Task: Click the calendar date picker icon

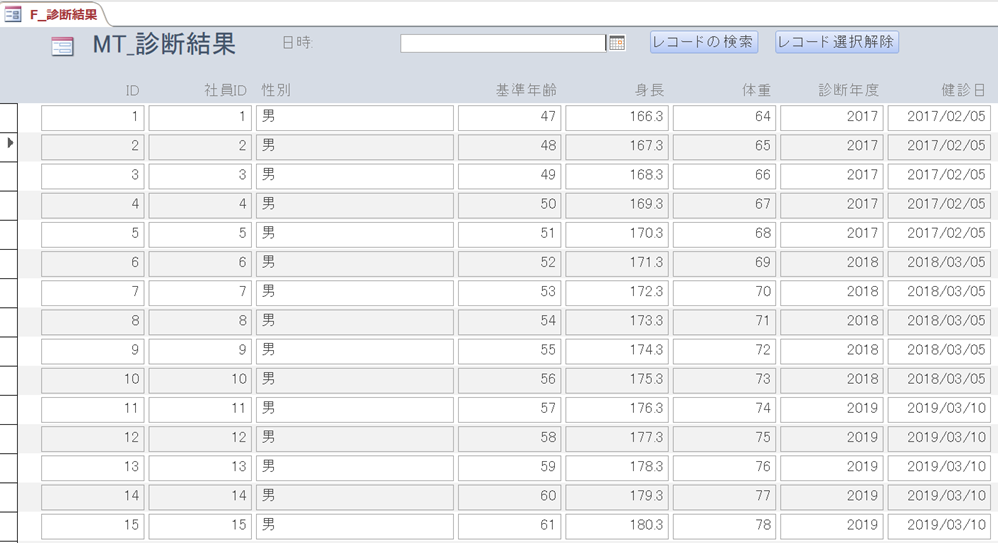Action: [617, 43]
